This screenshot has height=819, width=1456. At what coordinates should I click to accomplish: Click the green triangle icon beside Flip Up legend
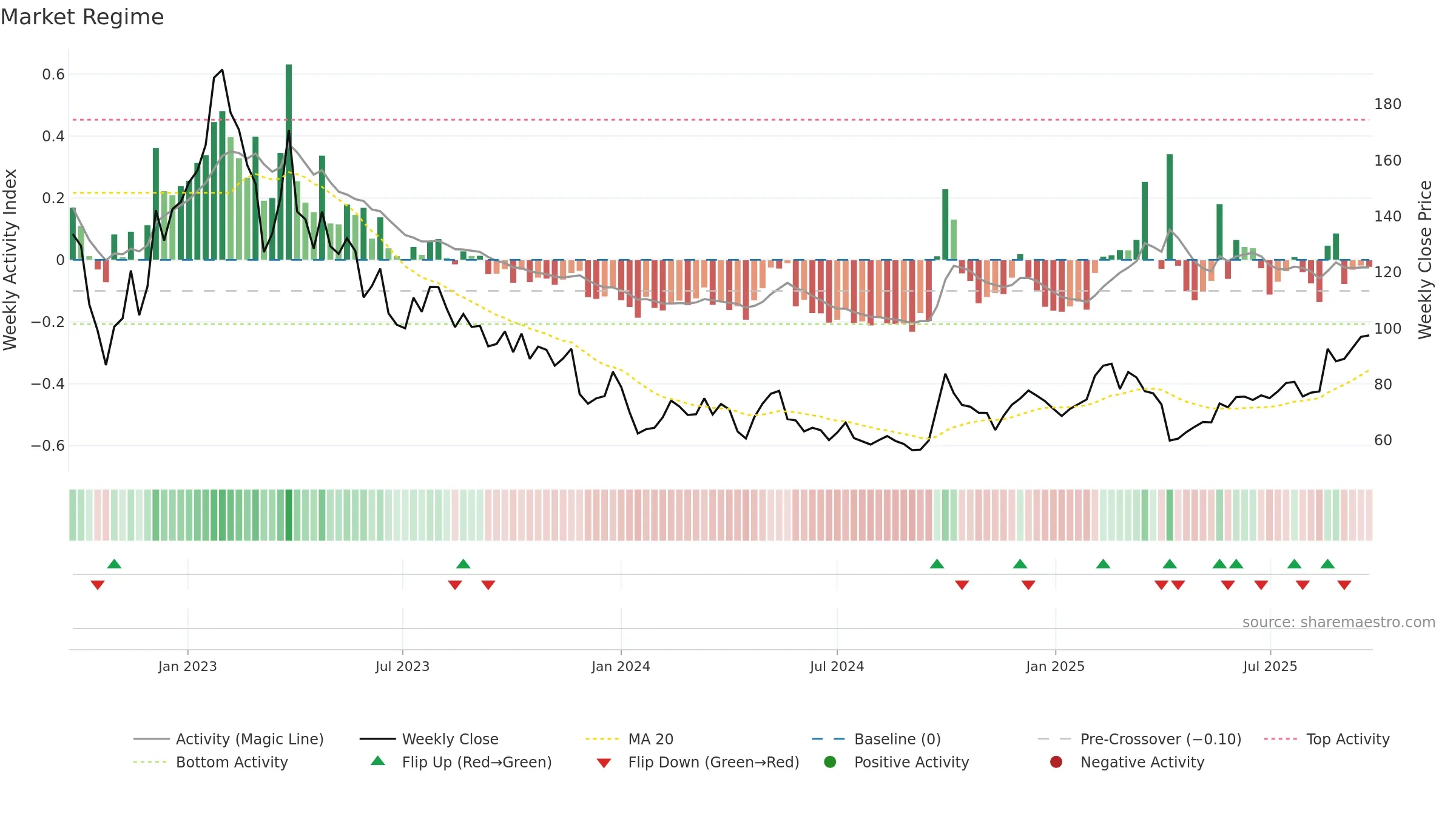(378, 761)
